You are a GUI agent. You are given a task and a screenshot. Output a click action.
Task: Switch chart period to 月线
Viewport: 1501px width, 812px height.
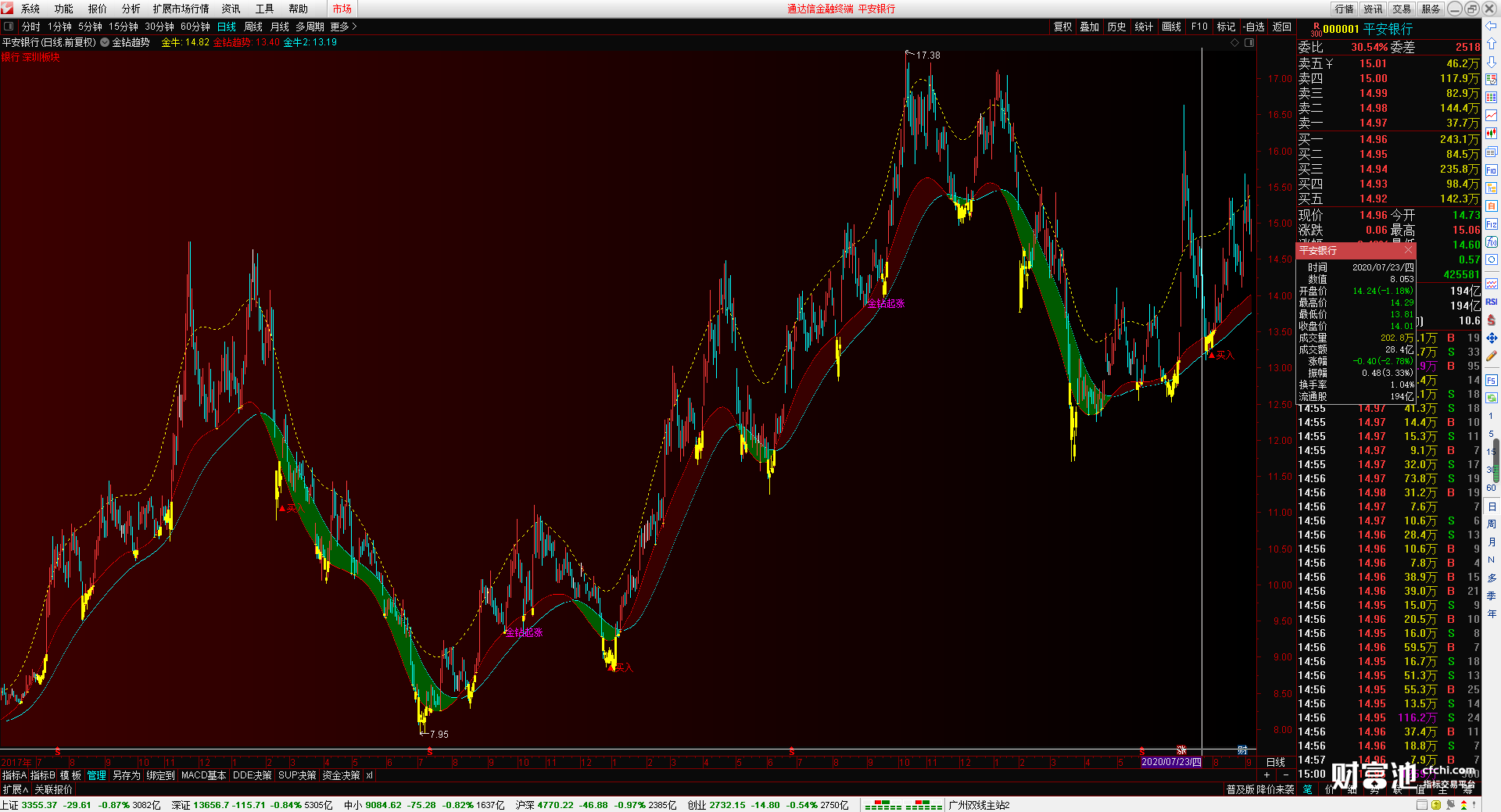[280, 27]
